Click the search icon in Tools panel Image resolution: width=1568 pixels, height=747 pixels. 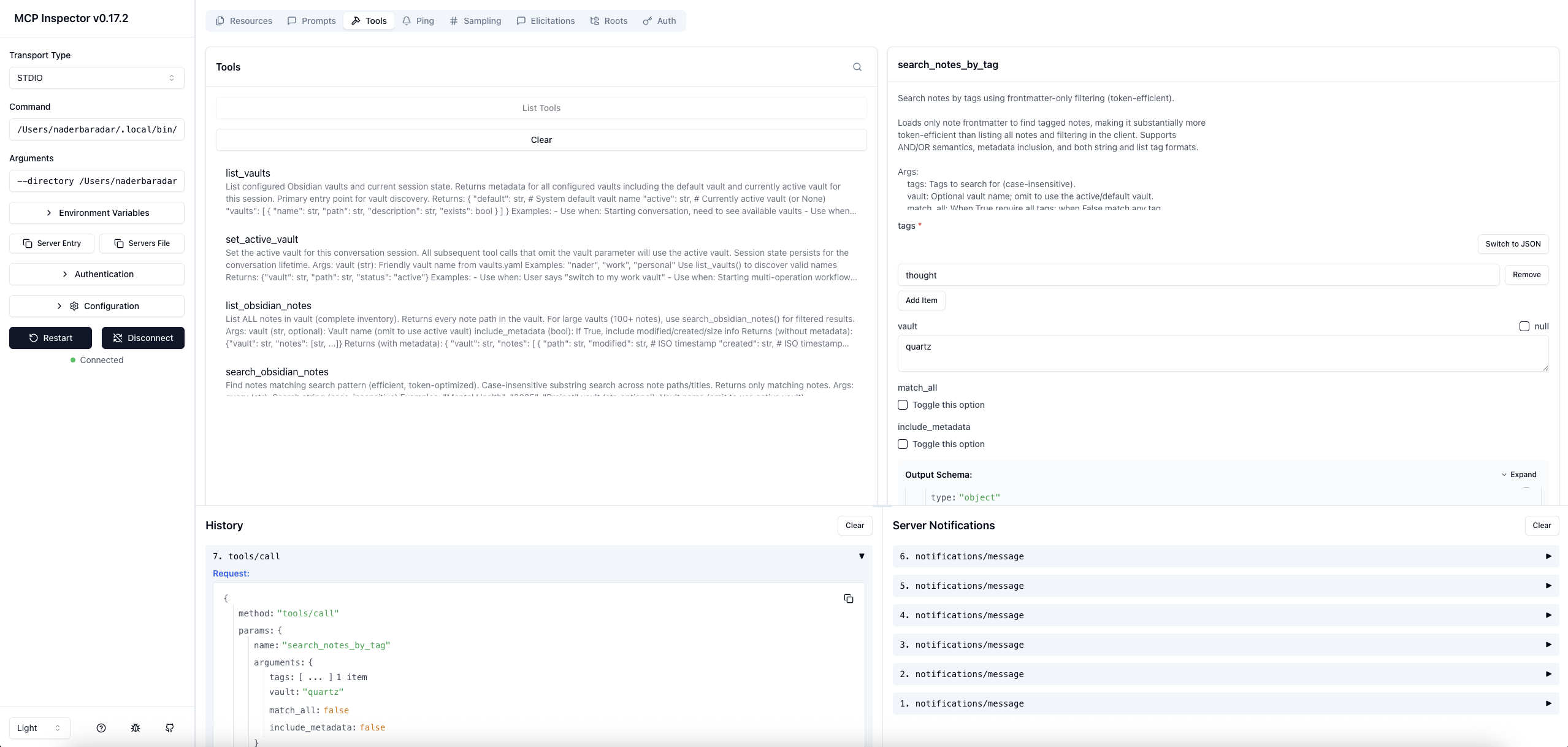coord(857,67)
